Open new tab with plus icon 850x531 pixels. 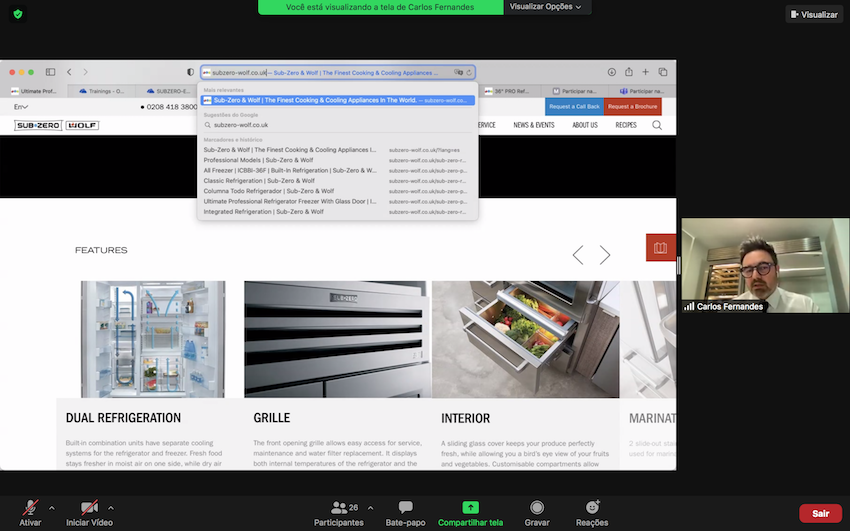pyautogui.click(x=646, y=72)
